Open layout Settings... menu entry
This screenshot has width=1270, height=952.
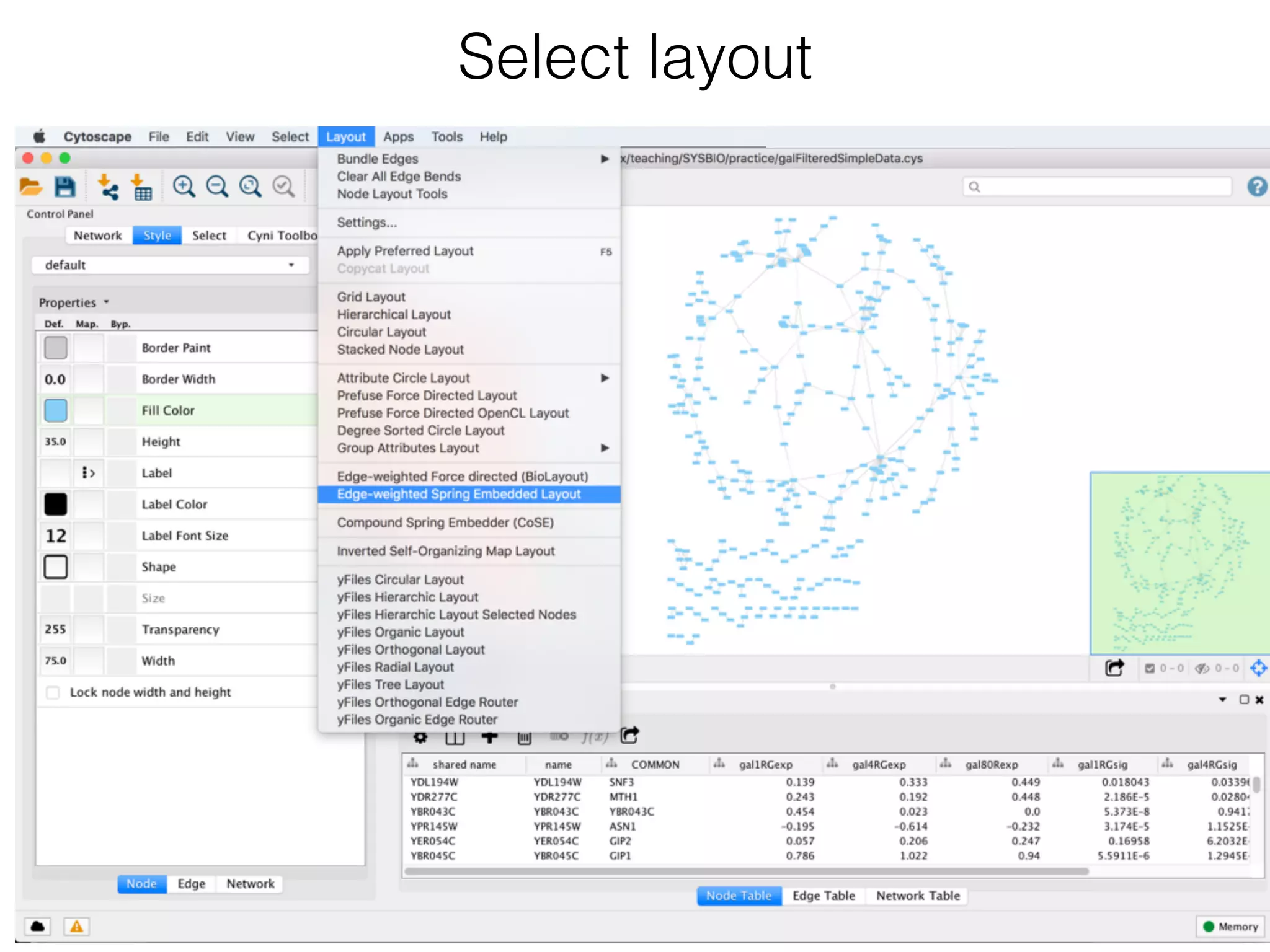tap(469, 223)
